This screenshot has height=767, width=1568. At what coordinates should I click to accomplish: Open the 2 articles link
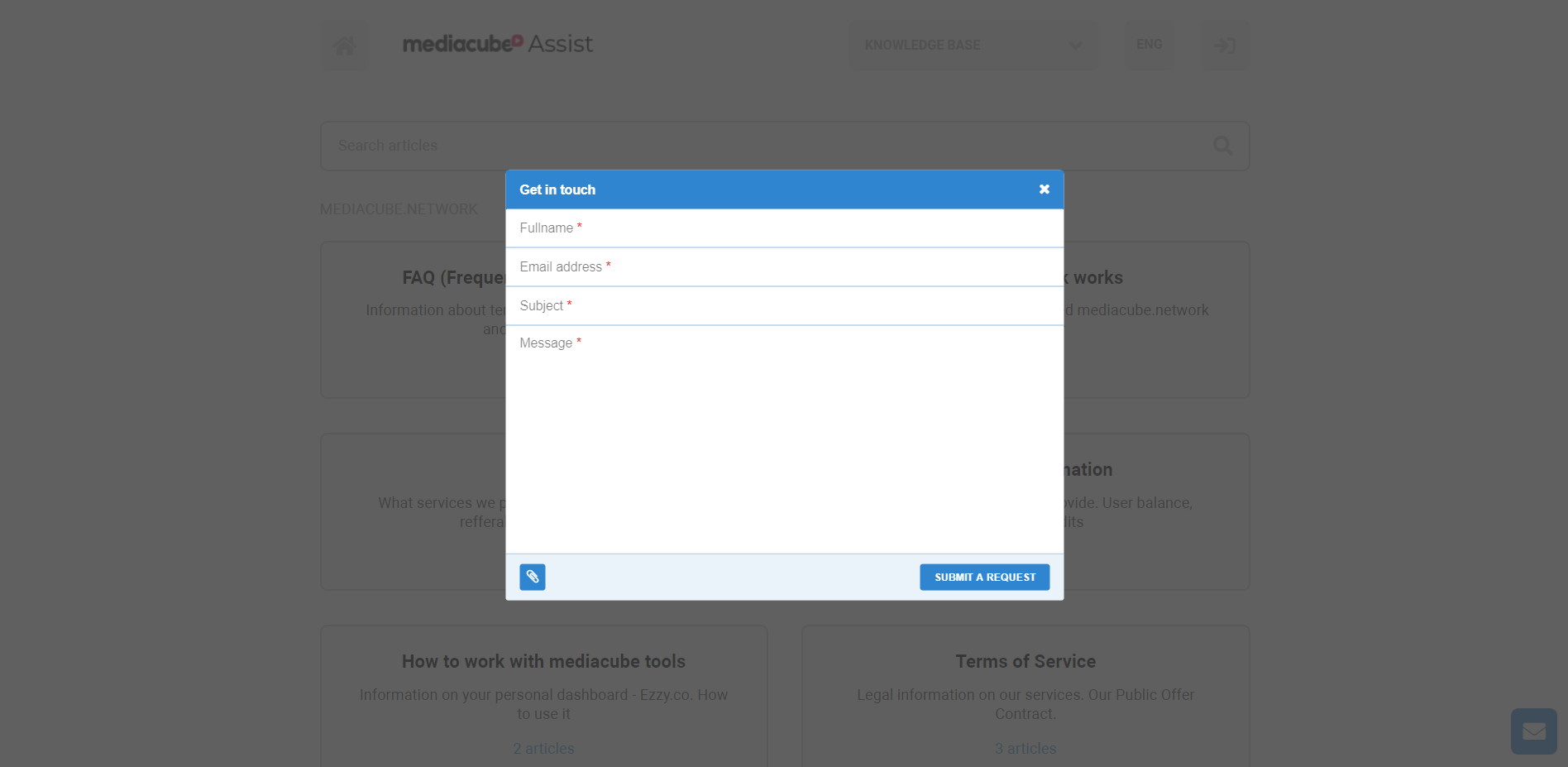pos(543,749)
